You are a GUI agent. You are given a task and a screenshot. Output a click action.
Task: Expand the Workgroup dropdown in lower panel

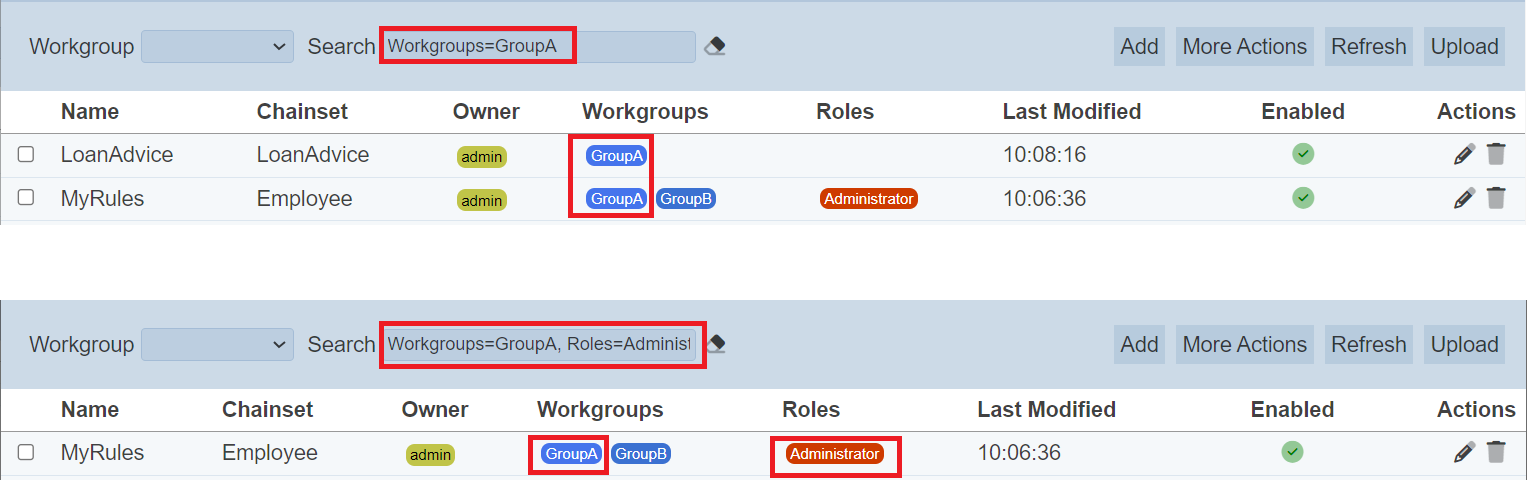point(217,344)
